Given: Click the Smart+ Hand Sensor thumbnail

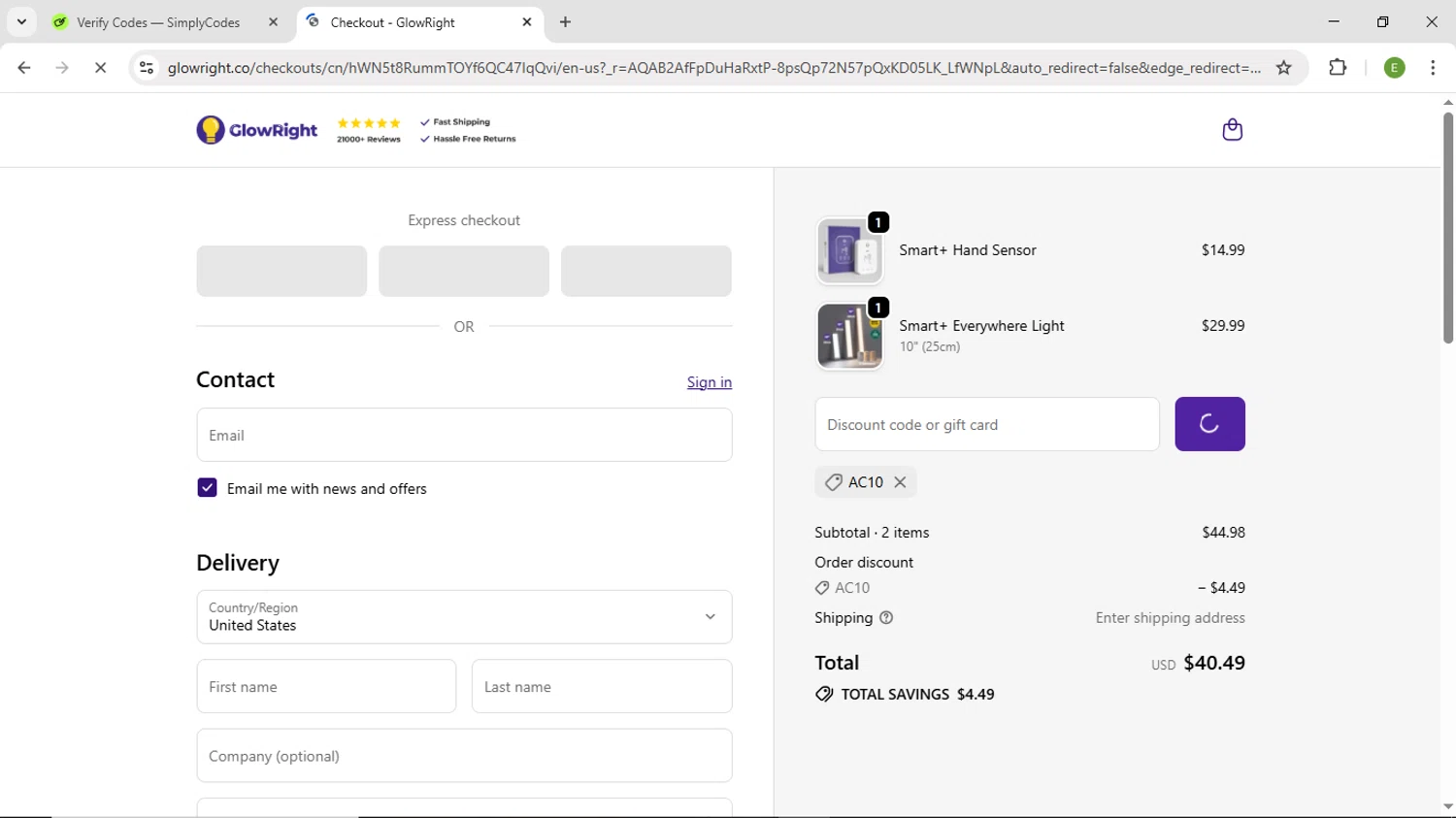Looking at the screenshot, I should pyautogui.click(x=849, y=251).
